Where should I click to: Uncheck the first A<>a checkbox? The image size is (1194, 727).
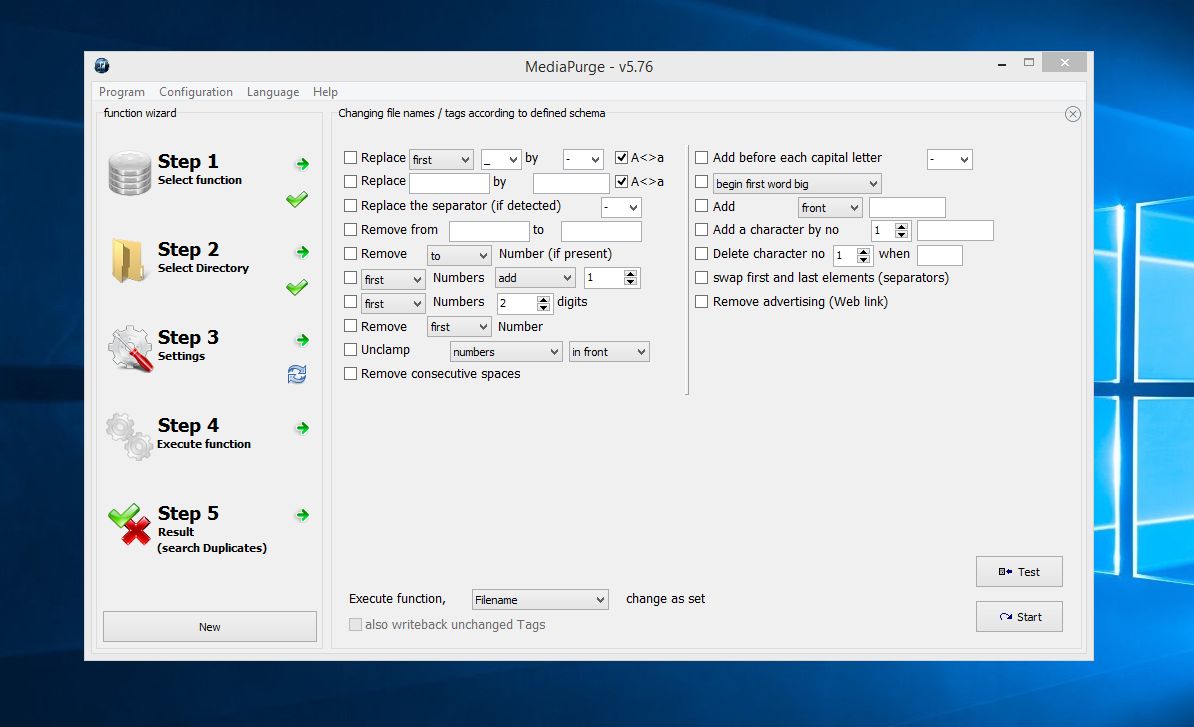621,158
